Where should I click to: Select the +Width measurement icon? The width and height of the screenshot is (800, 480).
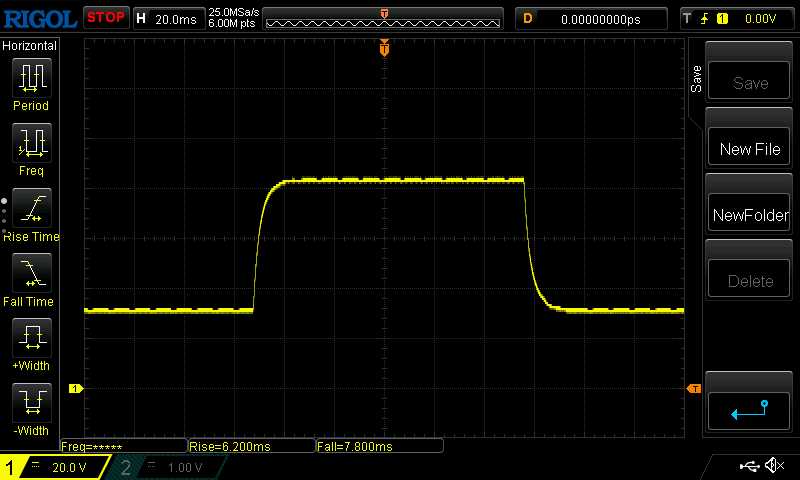[x=32, y=337]
